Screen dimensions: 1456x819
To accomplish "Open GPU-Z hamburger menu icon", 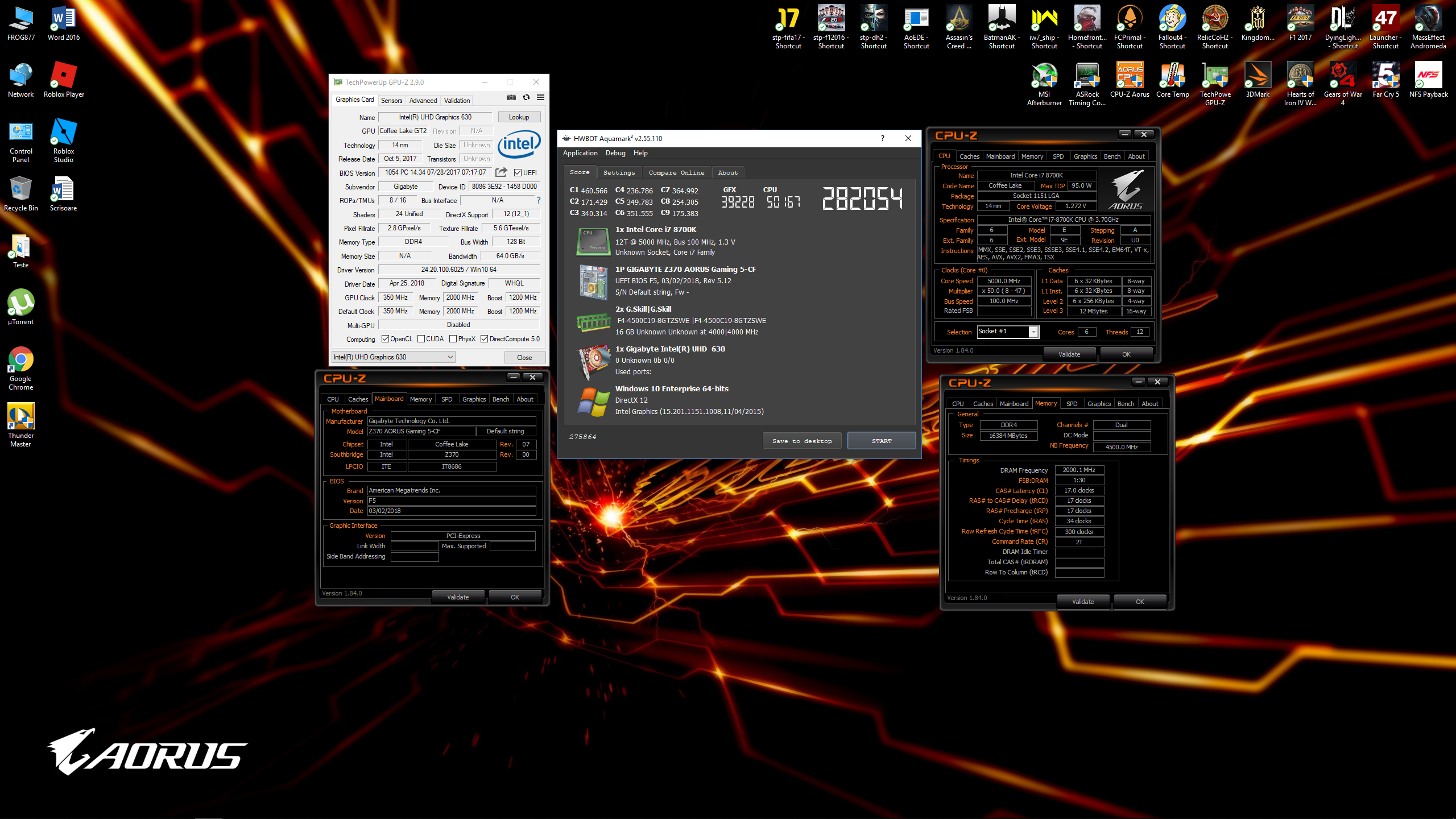I will pos(540,97).
